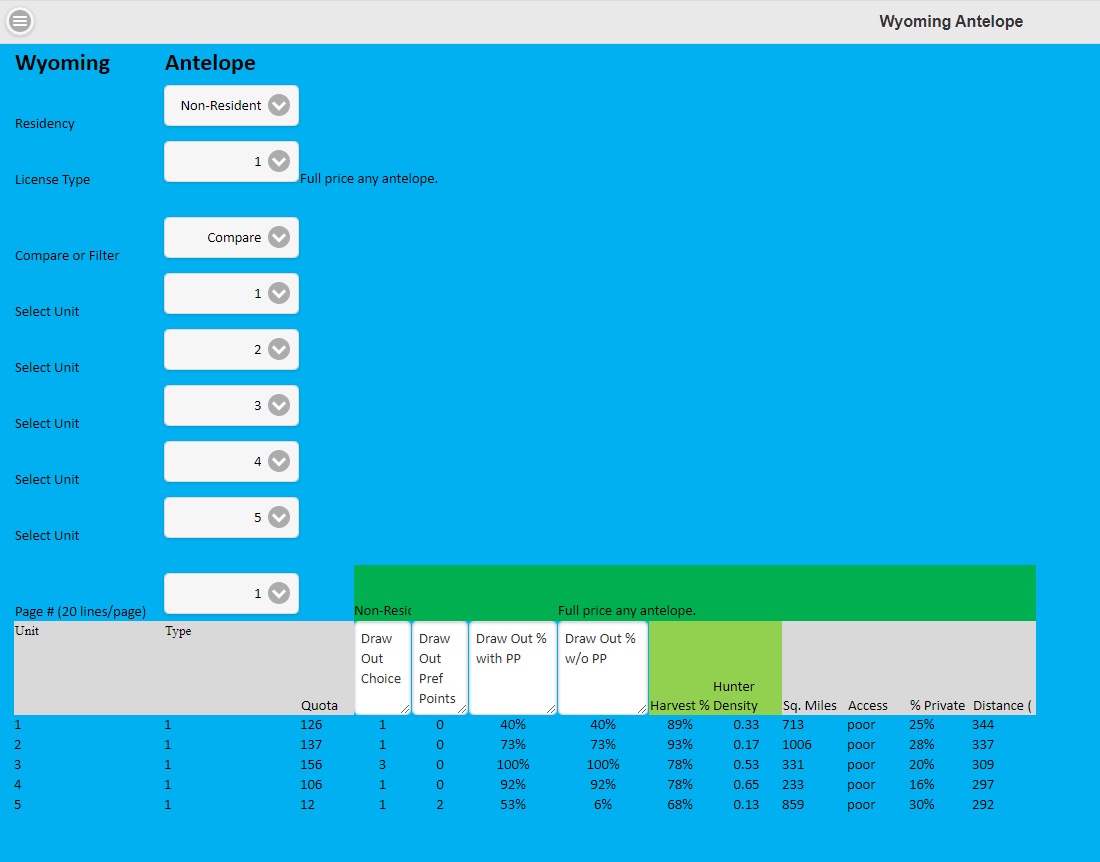Open the hamburger menu icon
This screenshot has width=1100, height=862.
(20, 21)
